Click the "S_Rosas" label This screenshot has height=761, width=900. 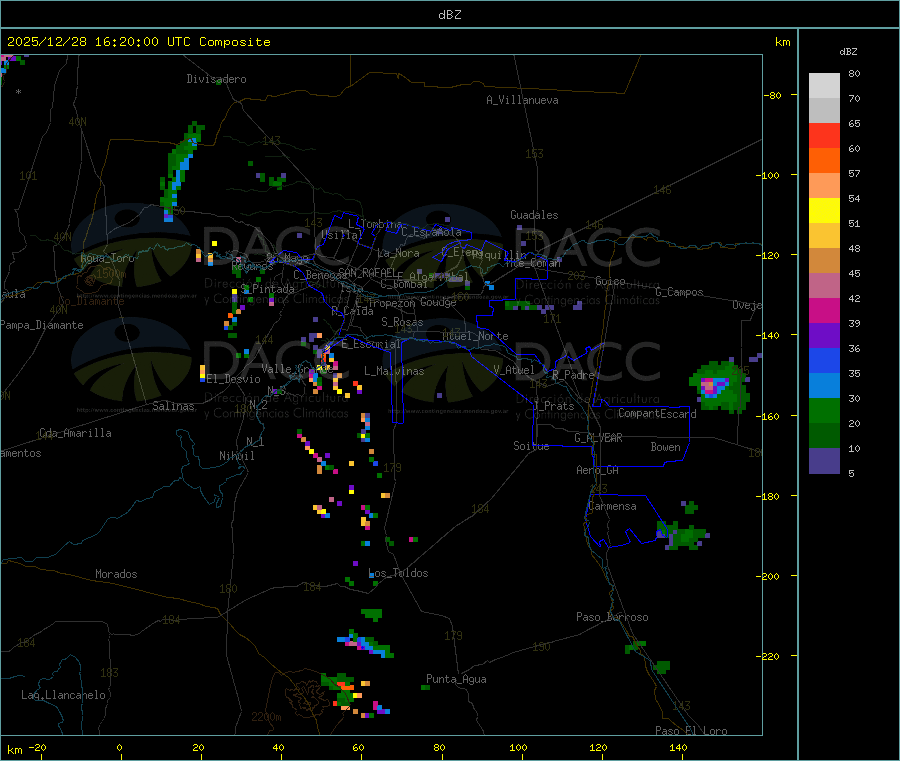402,322
